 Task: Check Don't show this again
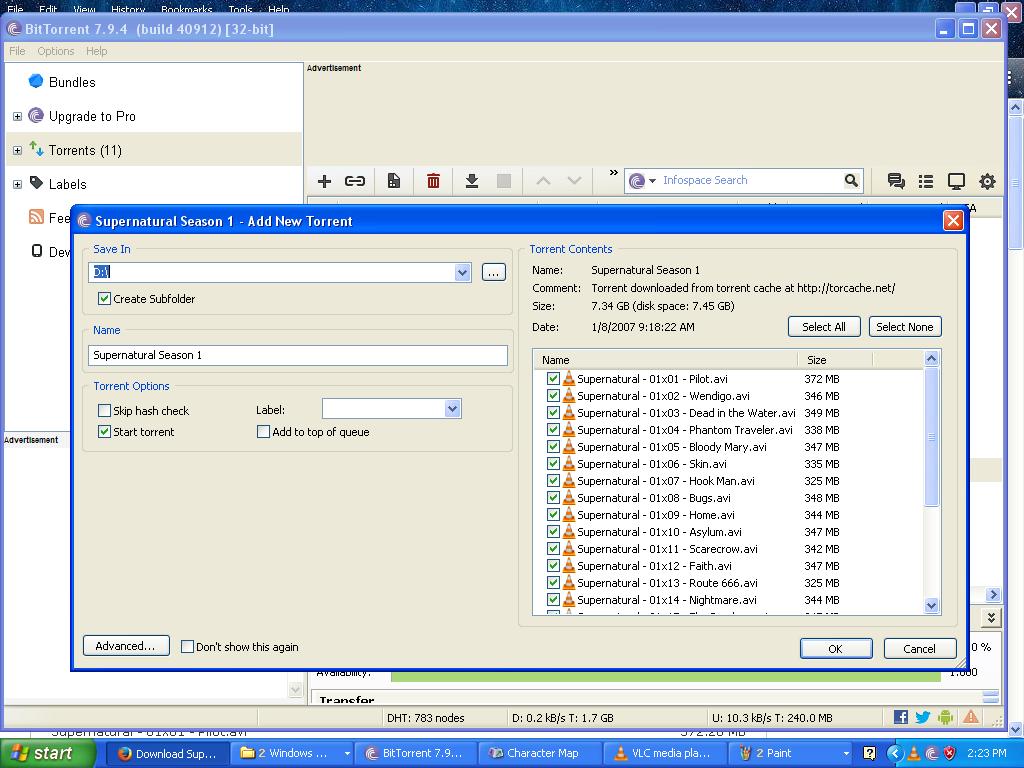click(x=187, y=647)
